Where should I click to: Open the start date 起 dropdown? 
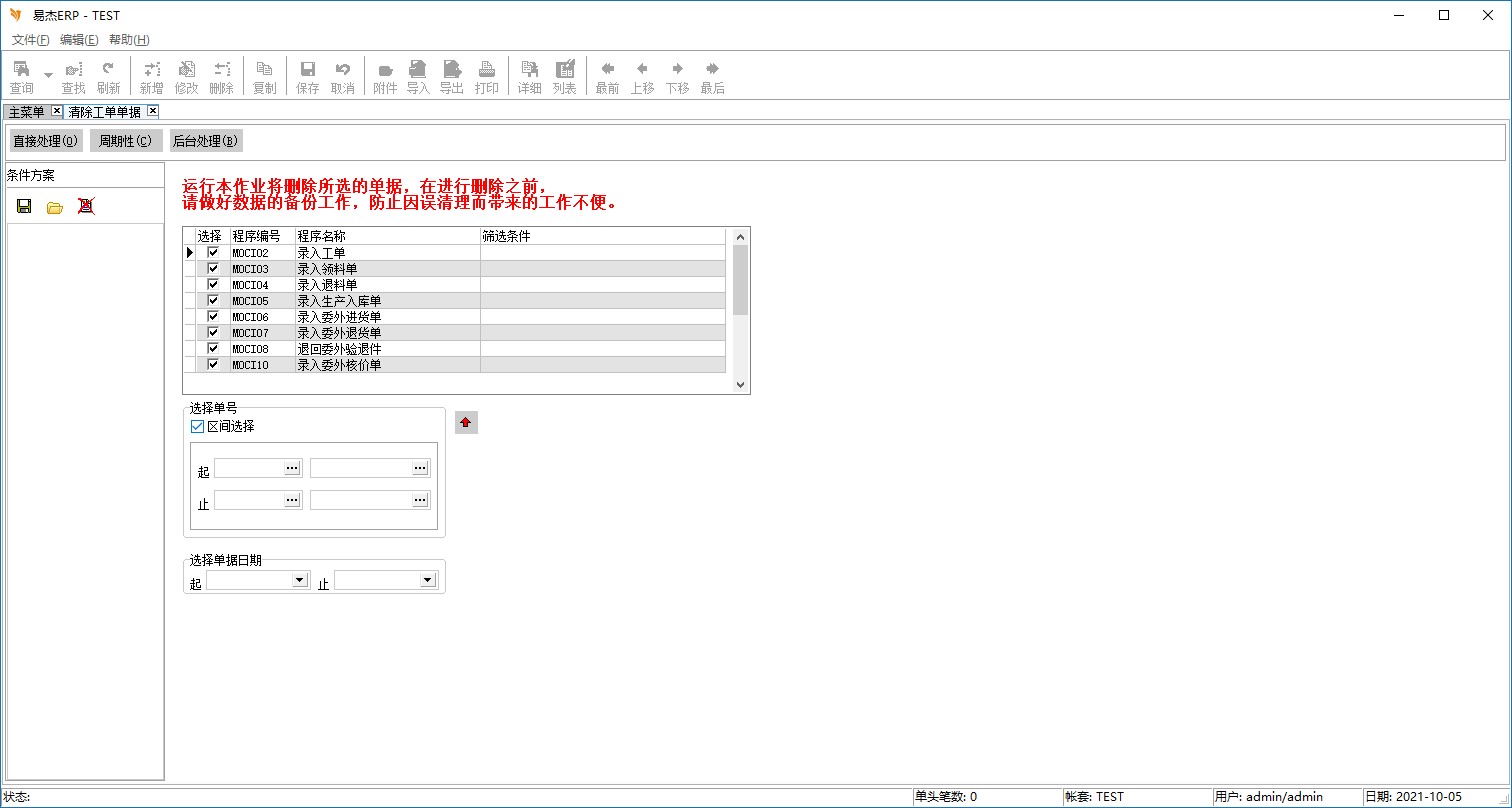click(x=298, y=580)
